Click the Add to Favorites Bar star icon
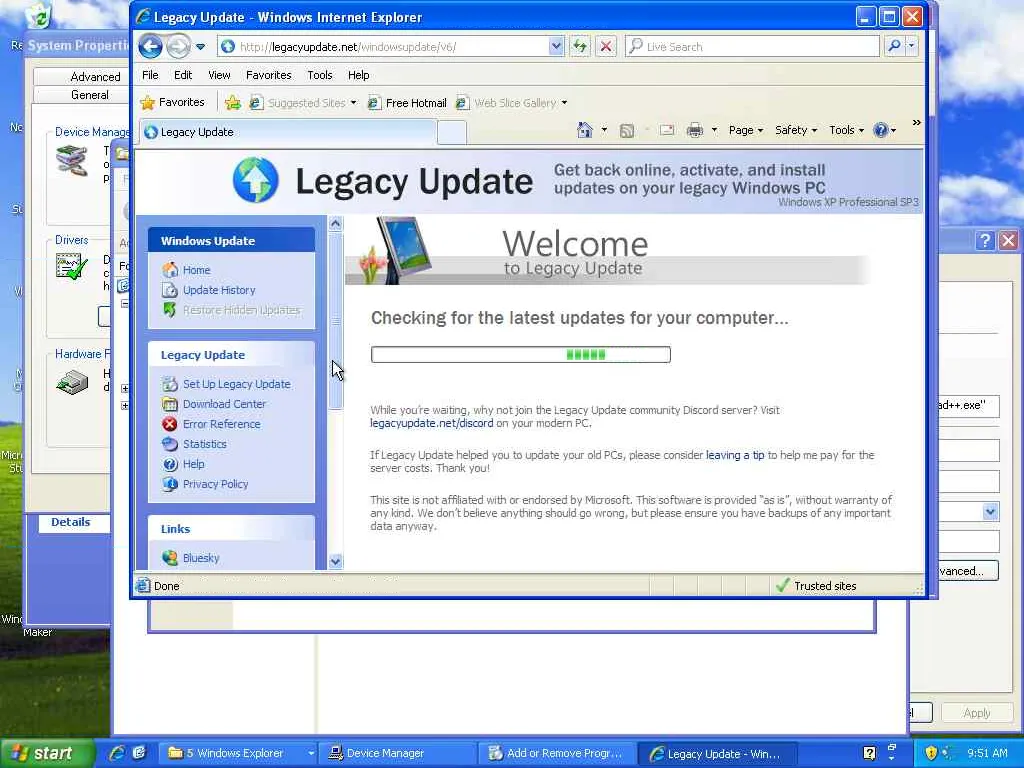 click(x=232, y=103)
